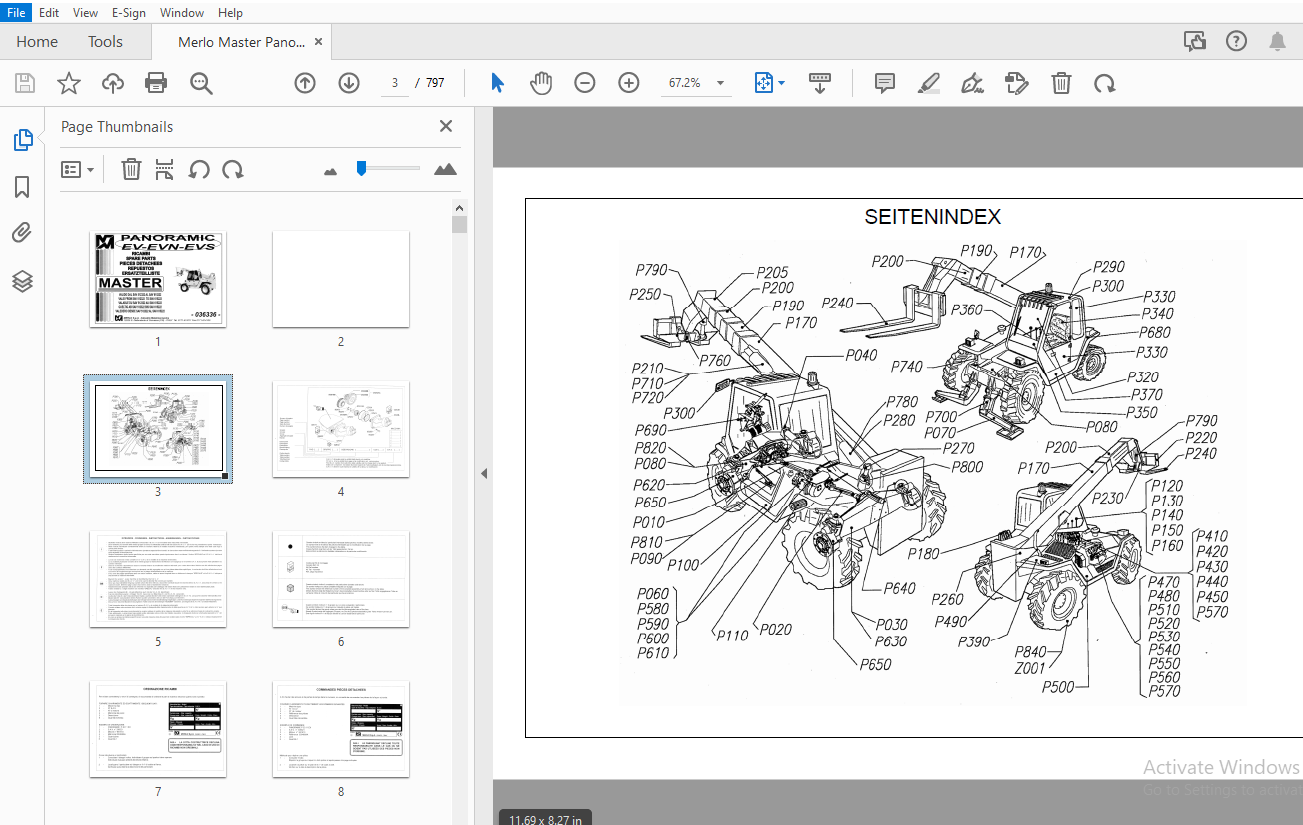This screenshot has height=825, width=1303.
Task: Select page 1 cover thumbnail
Action: click(x=158, y=279)
